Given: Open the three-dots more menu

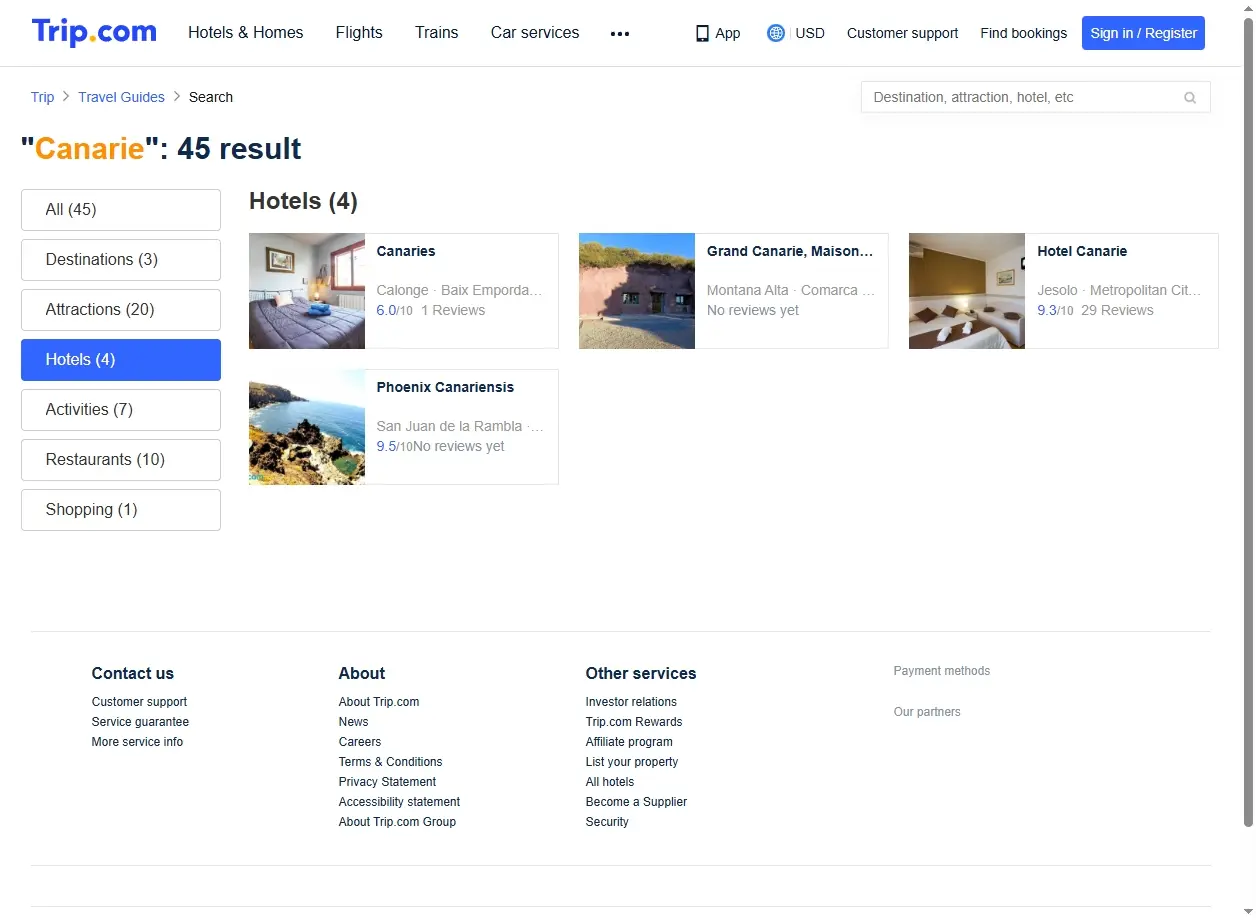Looking at the screenshot, I should 620,33.
